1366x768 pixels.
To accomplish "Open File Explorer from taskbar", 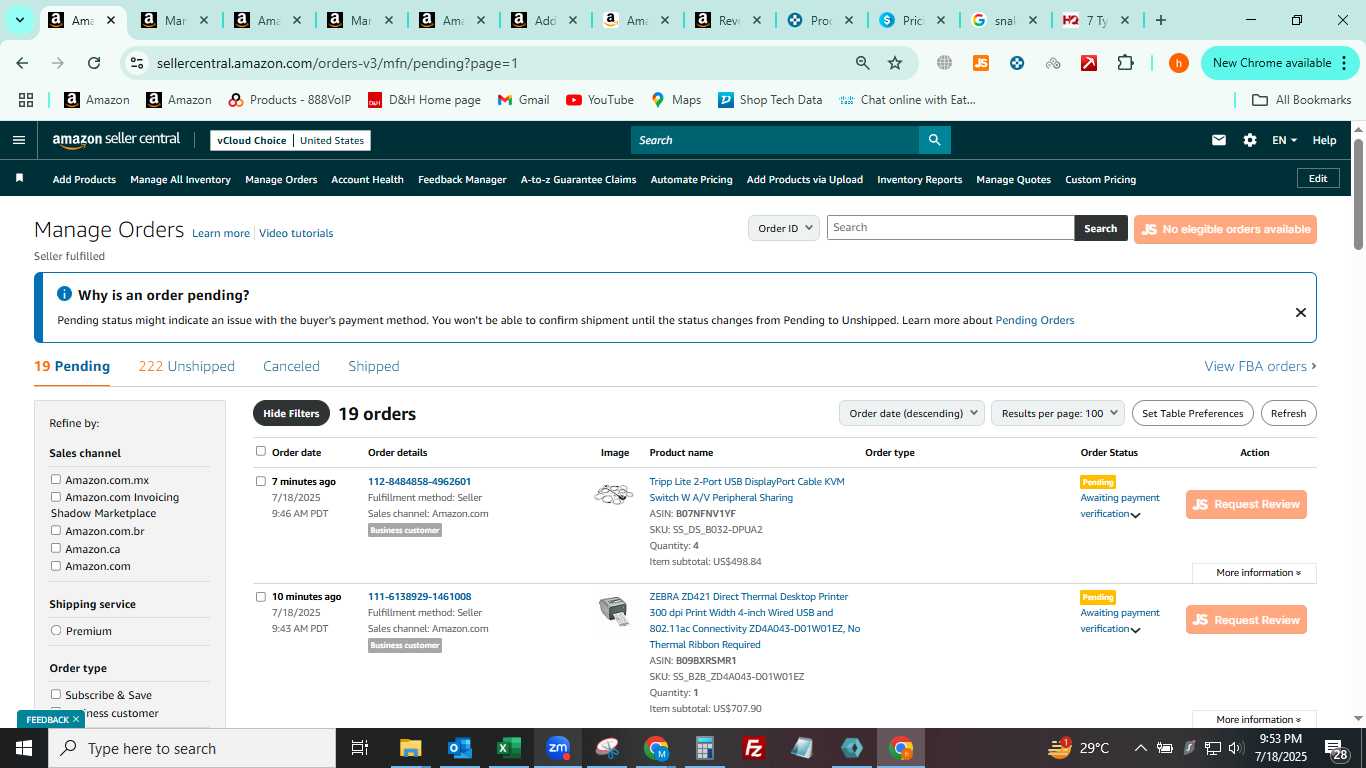I will (410, 748).
